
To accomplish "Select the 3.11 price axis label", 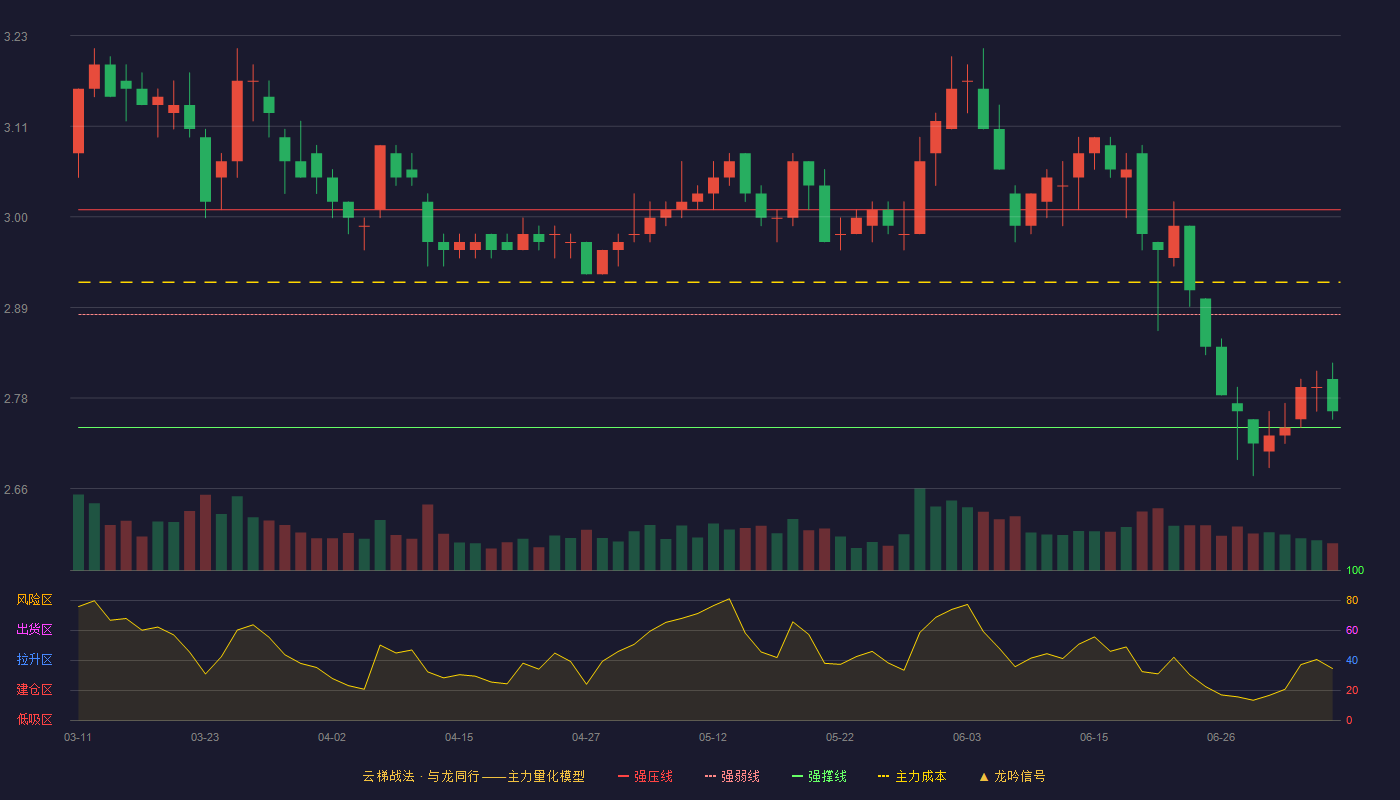I will pyautogui.click(x=16, y=128).
